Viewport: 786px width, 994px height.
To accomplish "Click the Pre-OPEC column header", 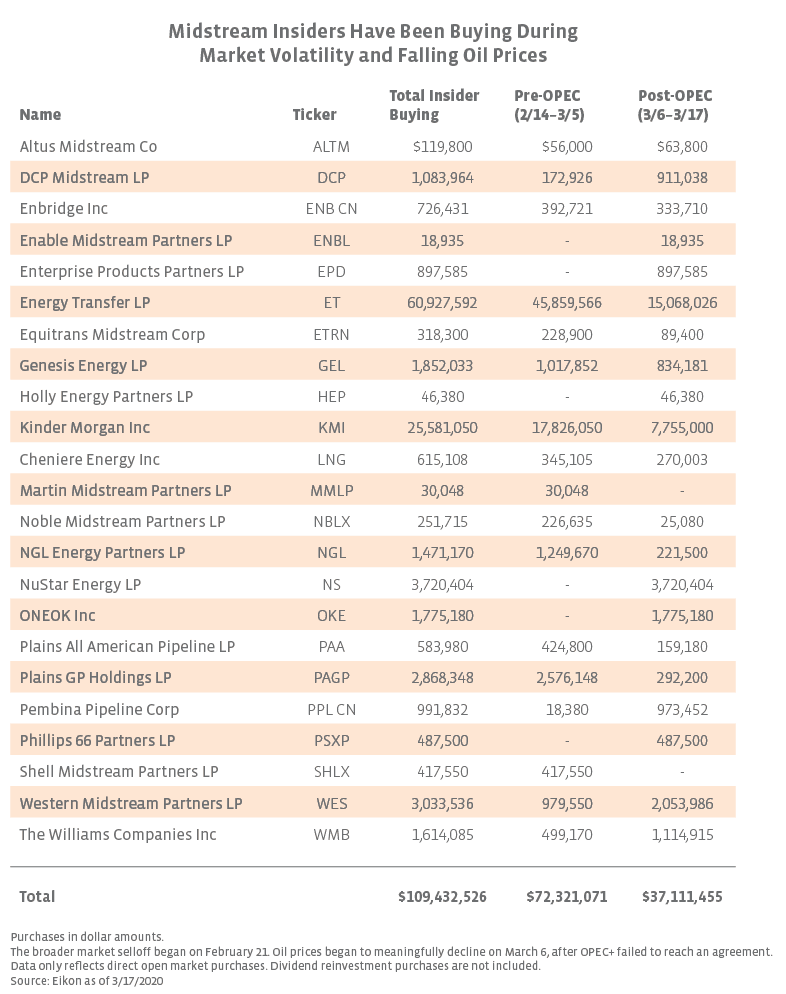I will [x=549, y=105].
